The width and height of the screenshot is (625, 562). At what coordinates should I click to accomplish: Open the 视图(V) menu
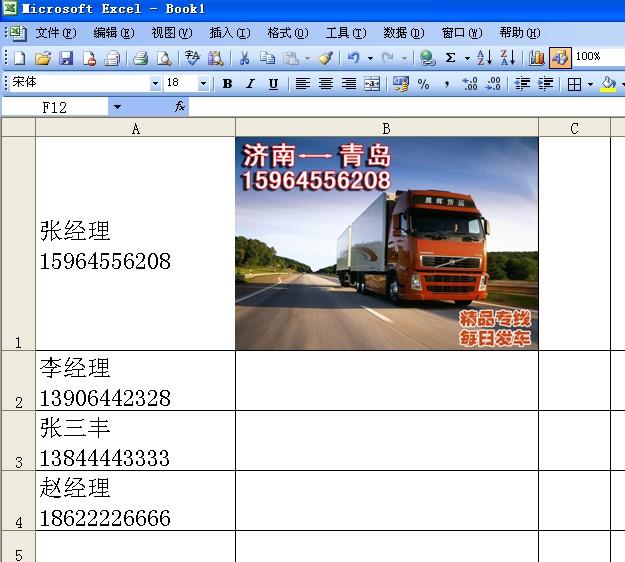172,33
